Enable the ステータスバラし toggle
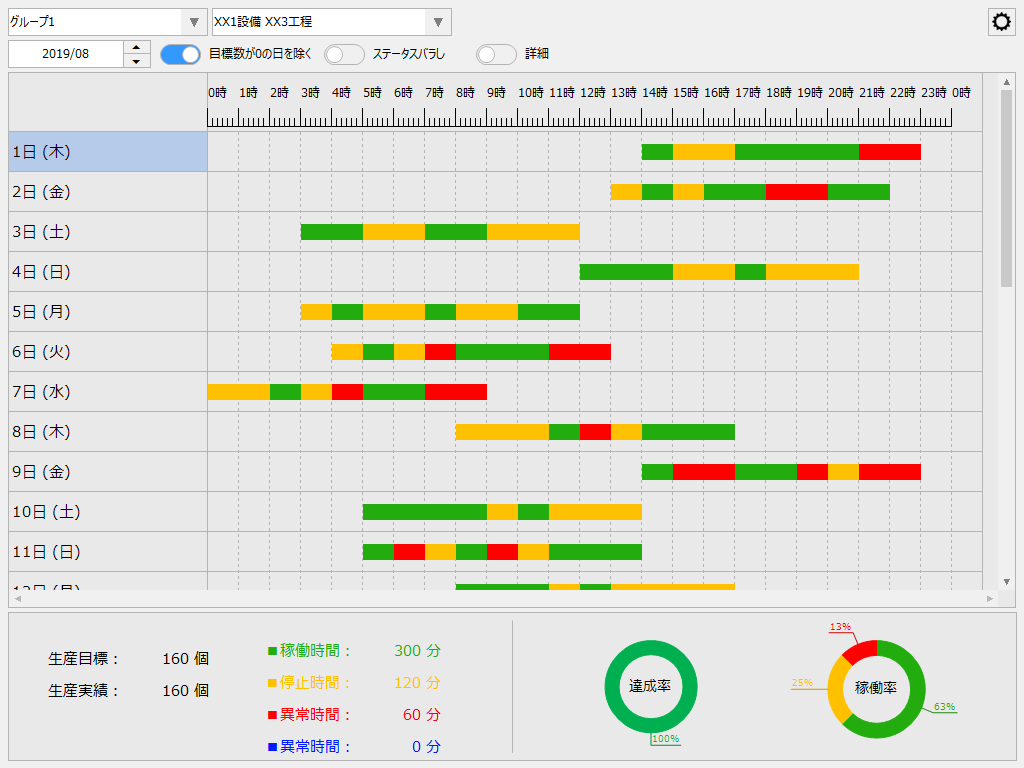 [344, 54]
